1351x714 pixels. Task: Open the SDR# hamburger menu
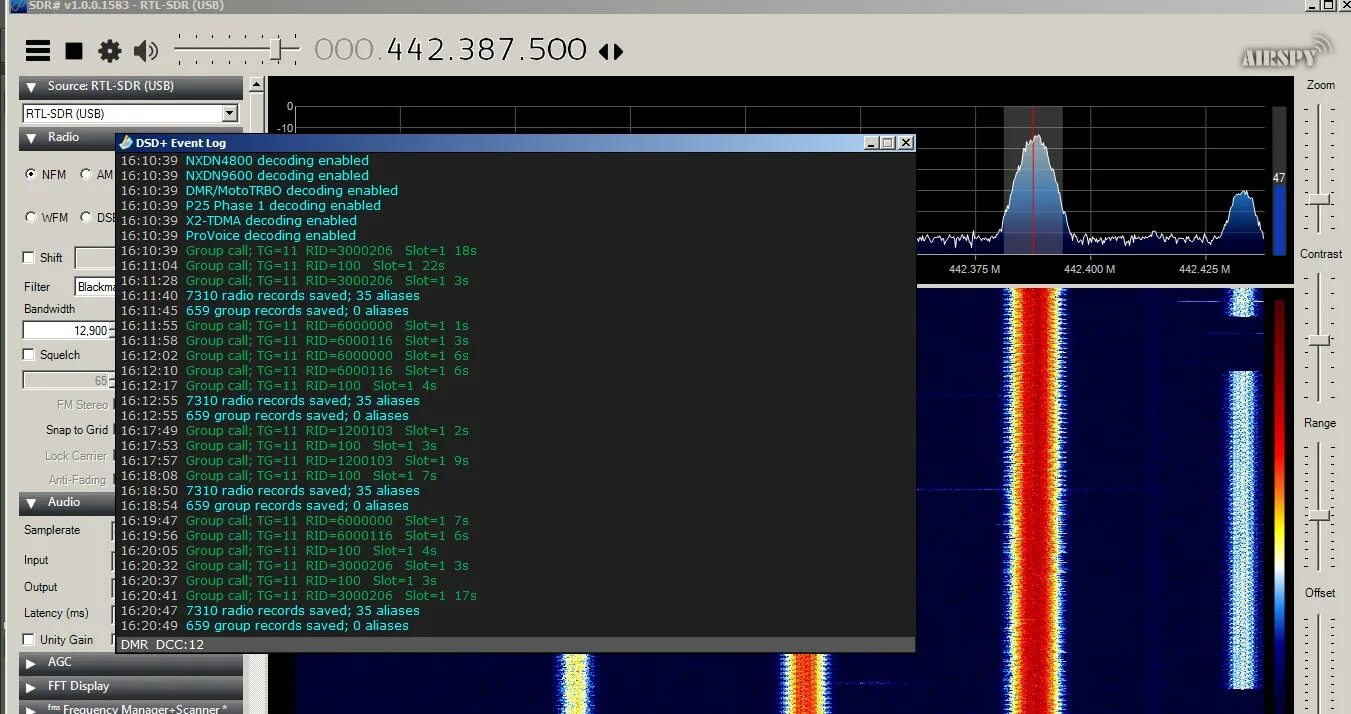tap(38, 50)
